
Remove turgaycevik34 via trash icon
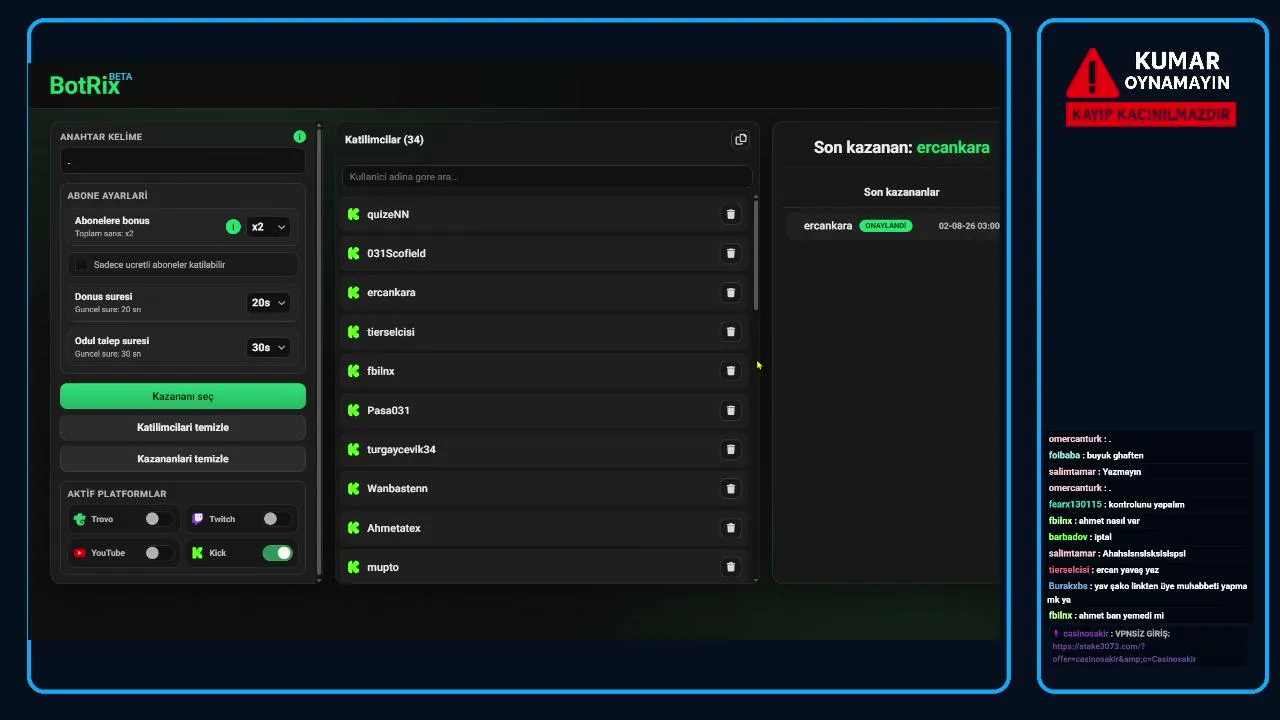point(730,449)
